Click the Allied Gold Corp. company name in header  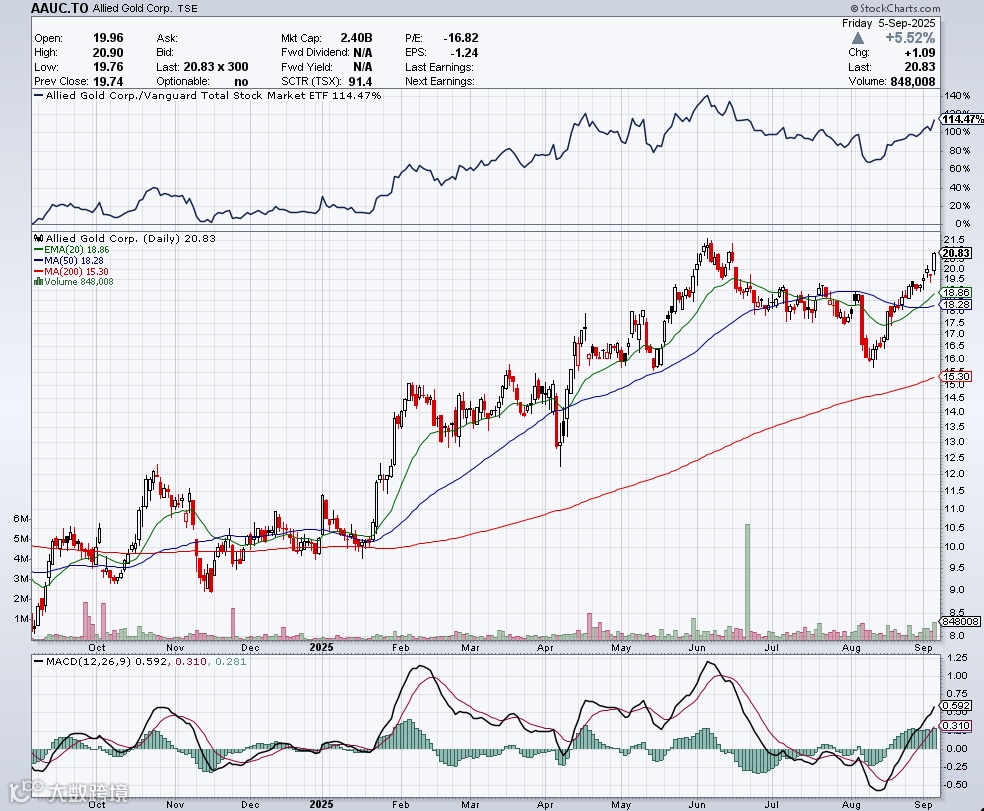[x=131, y=9]
